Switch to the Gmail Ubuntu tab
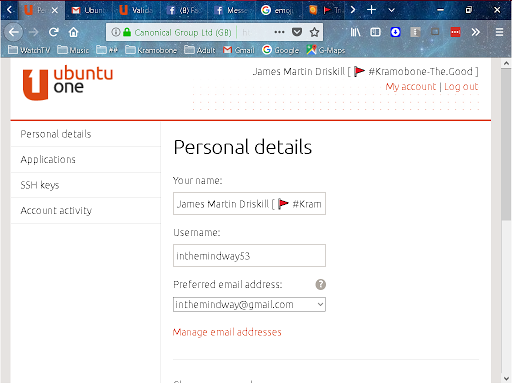This screenshot has height=384, width=512. click(x=88, y=10)
